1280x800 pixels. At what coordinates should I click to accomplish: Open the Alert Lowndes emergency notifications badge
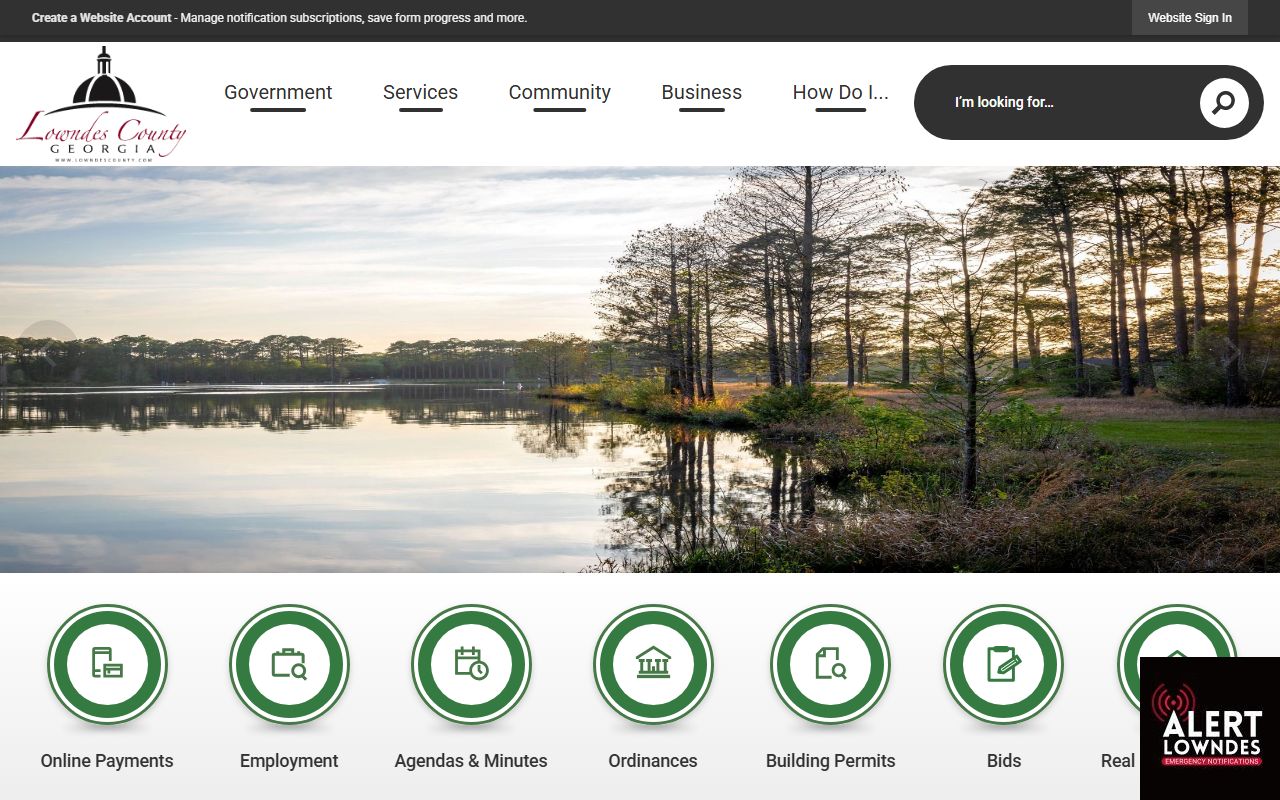(x=1210, y=728)
